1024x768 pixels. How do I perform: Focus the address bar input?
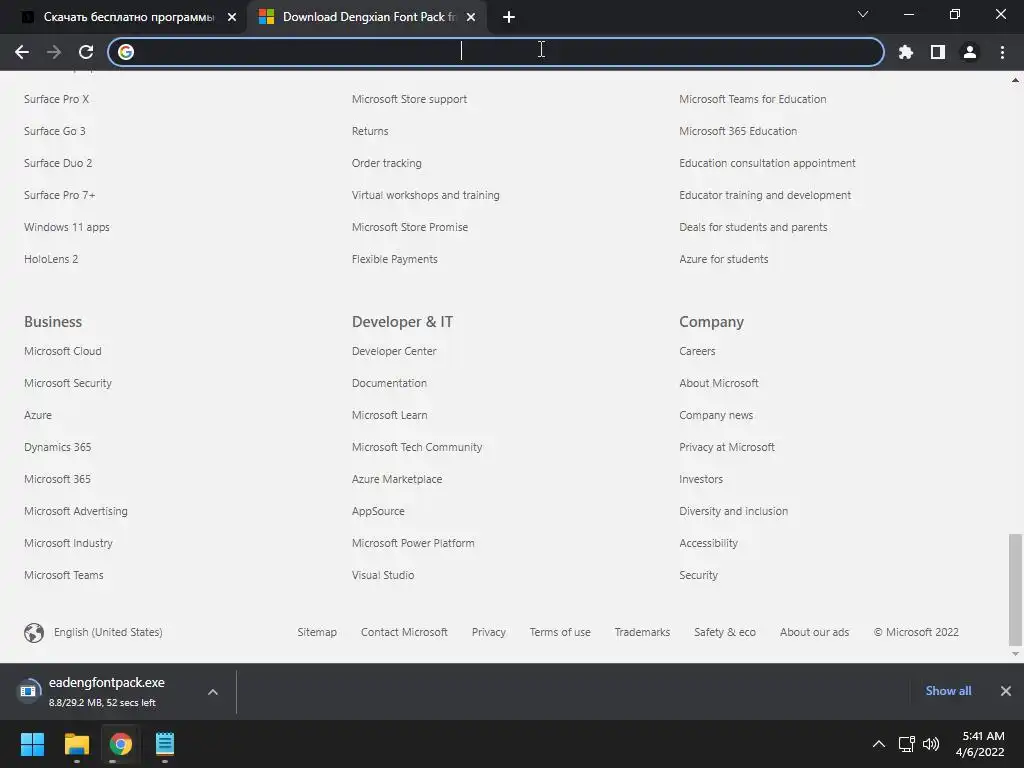tap(496, 52)
